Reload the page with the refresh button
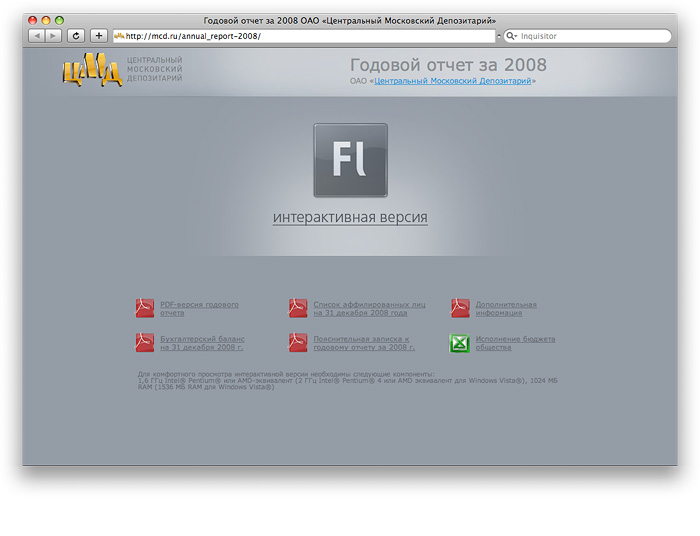This screenshot has height=536, width=700. click(x=76, y=36)
